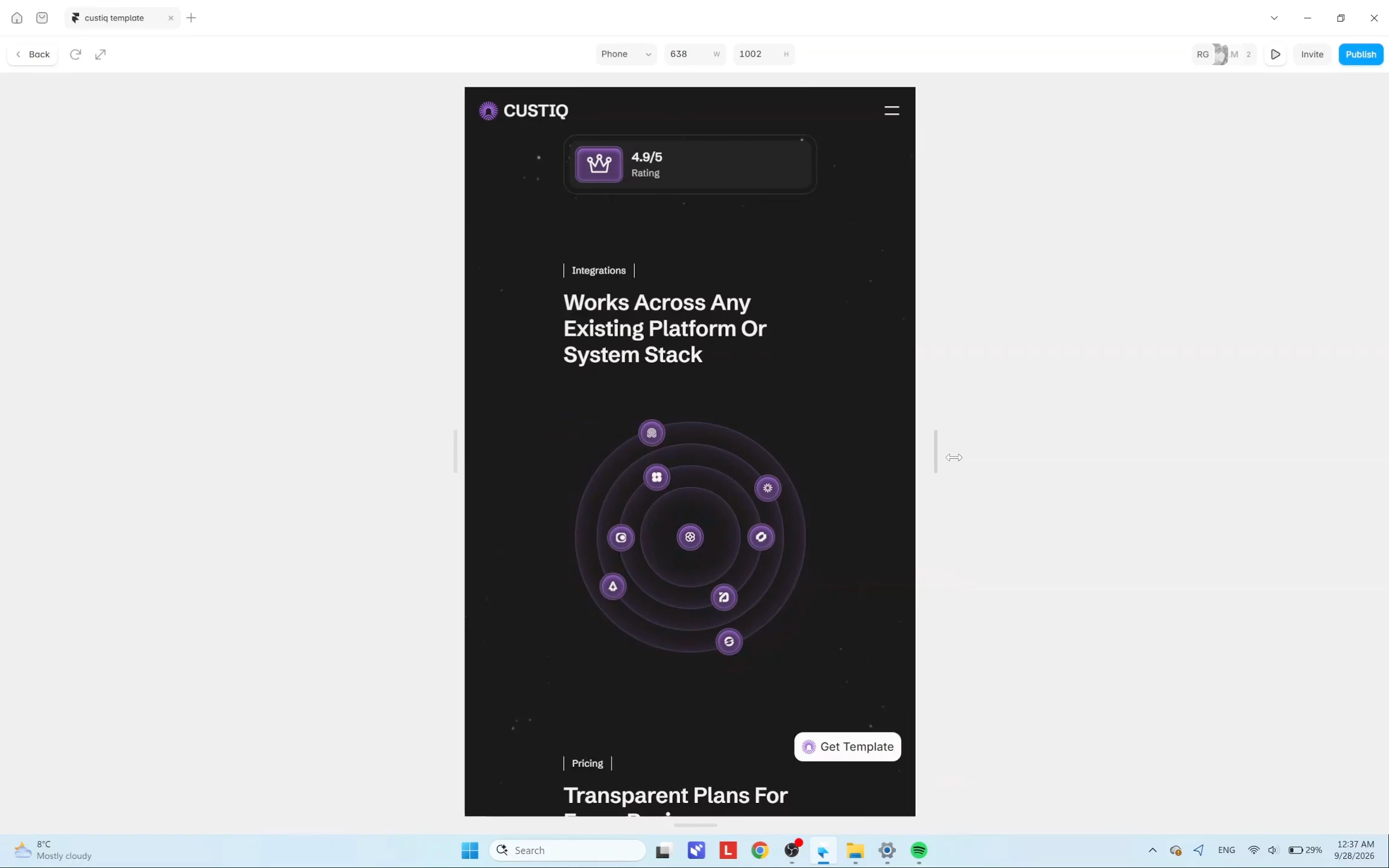Screen dimensions: 1389x868
Task: Publish the site
Action: coord(1361,54)
